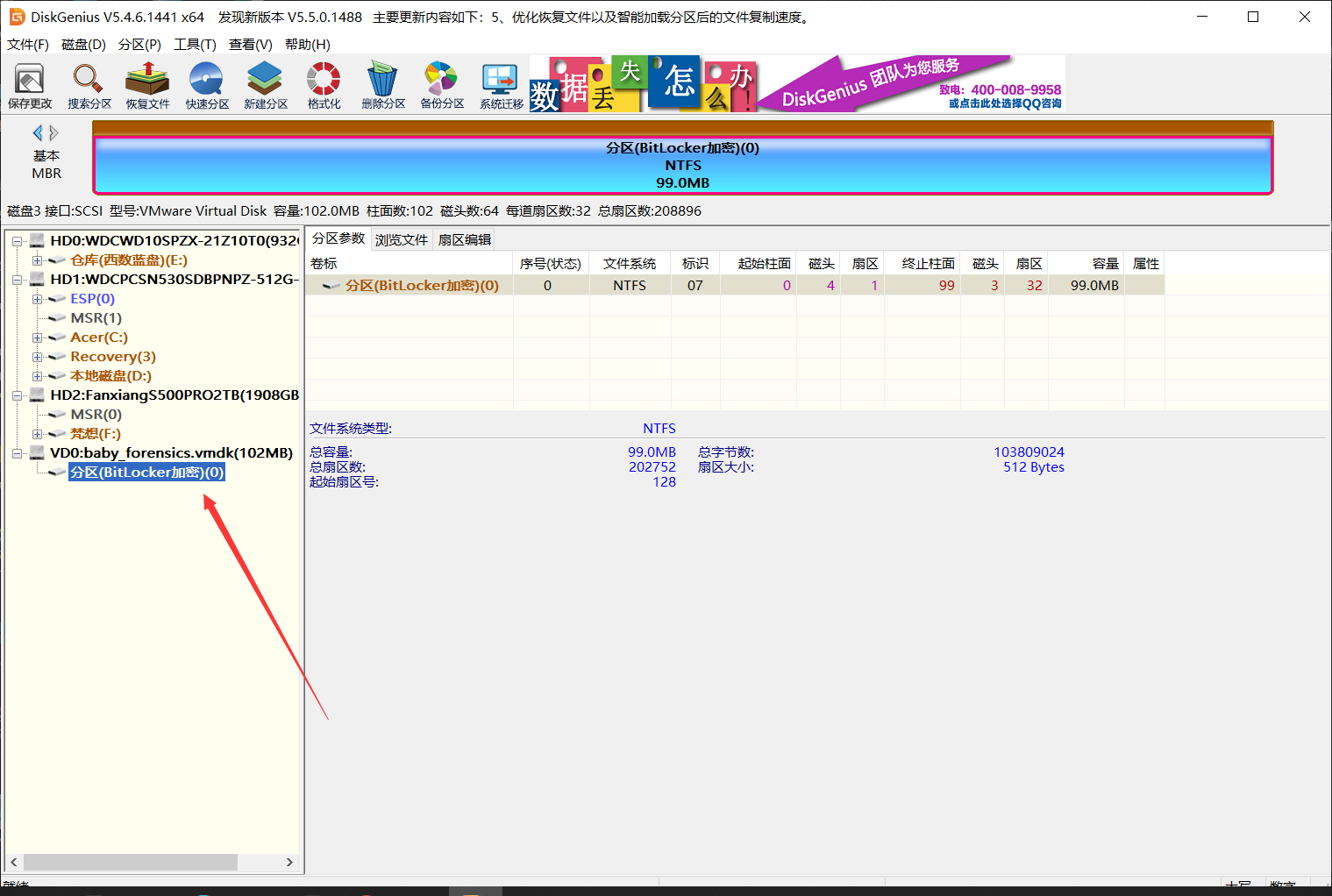Click the tree scrollbar right arrow

pyautogui.click(x=290, y=862)
